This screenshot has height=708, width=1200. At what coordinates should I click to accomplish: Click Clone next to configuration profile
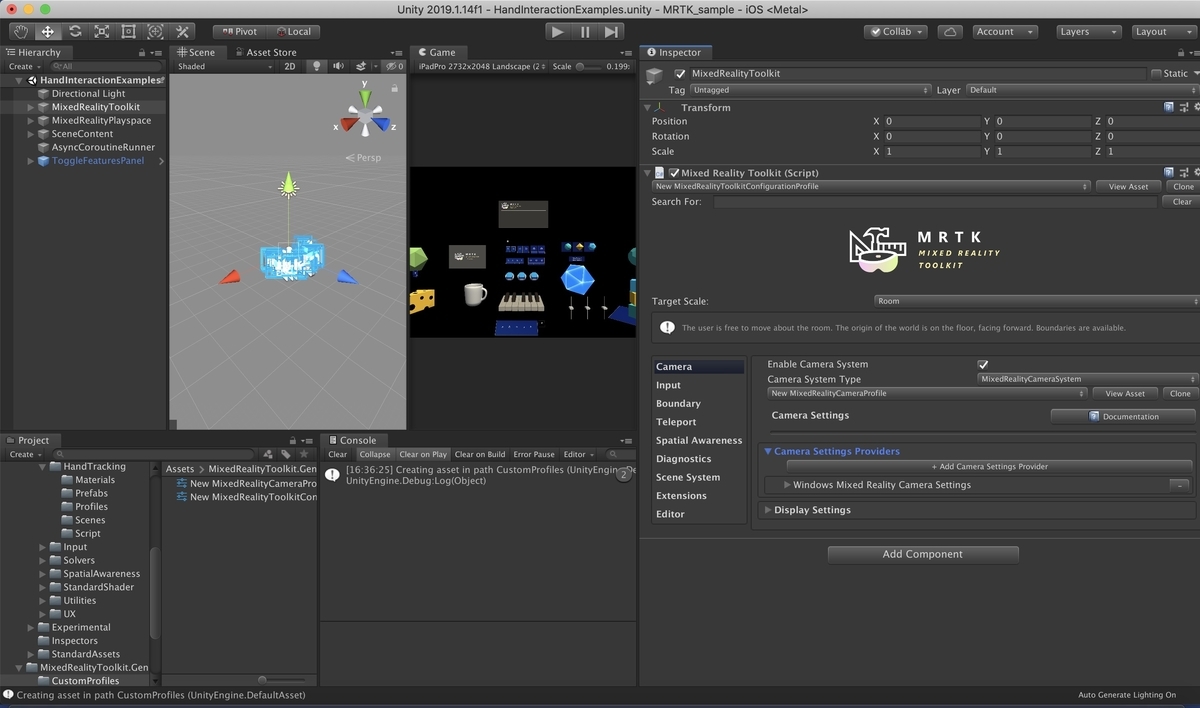pos(1183,186)
